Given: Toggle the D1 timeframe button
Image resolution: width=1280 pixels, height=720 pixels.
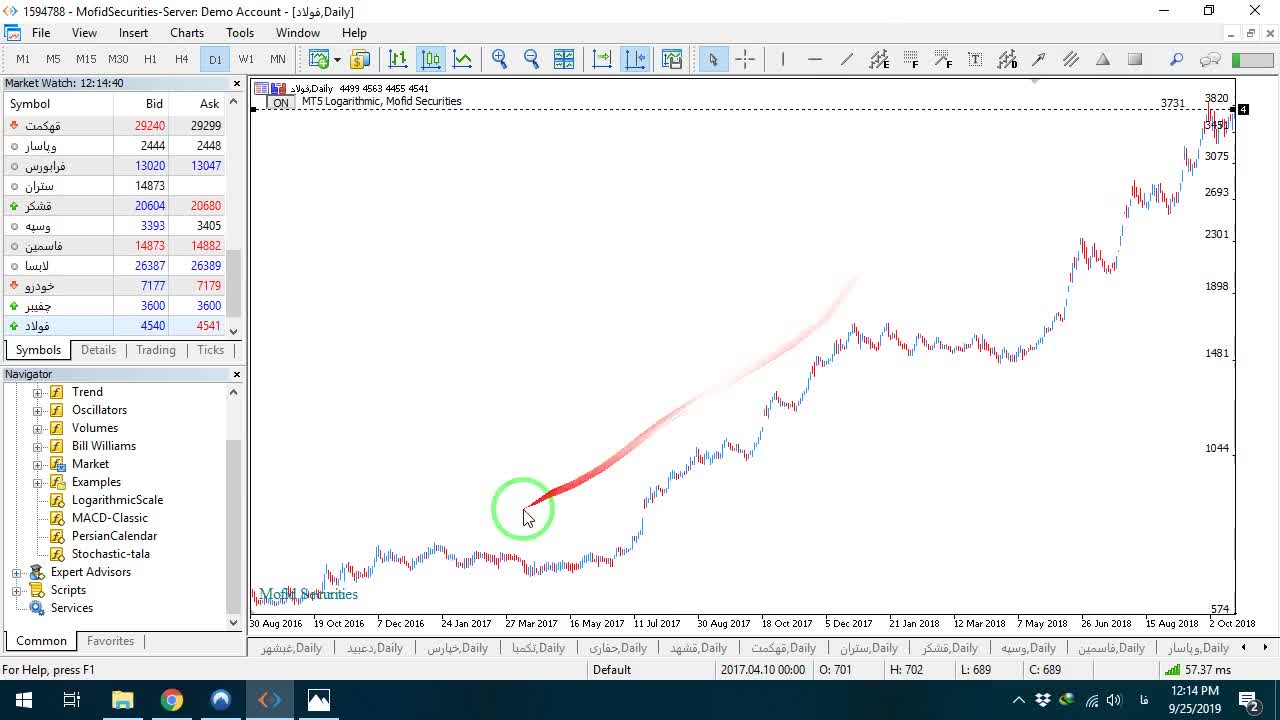Looking at the screenshot, I should pos(215,59).
